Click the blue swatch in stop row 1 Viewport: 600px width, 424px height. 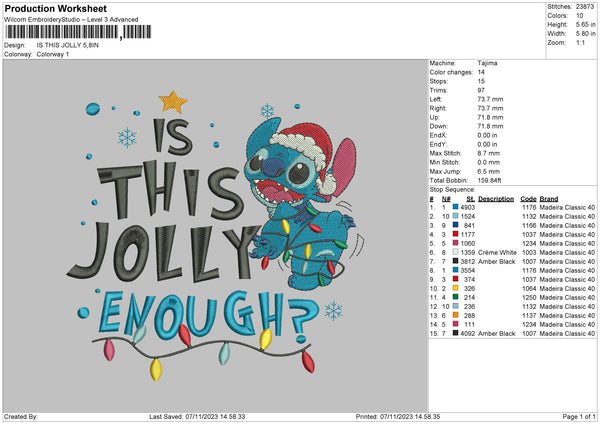click(455, 207)
